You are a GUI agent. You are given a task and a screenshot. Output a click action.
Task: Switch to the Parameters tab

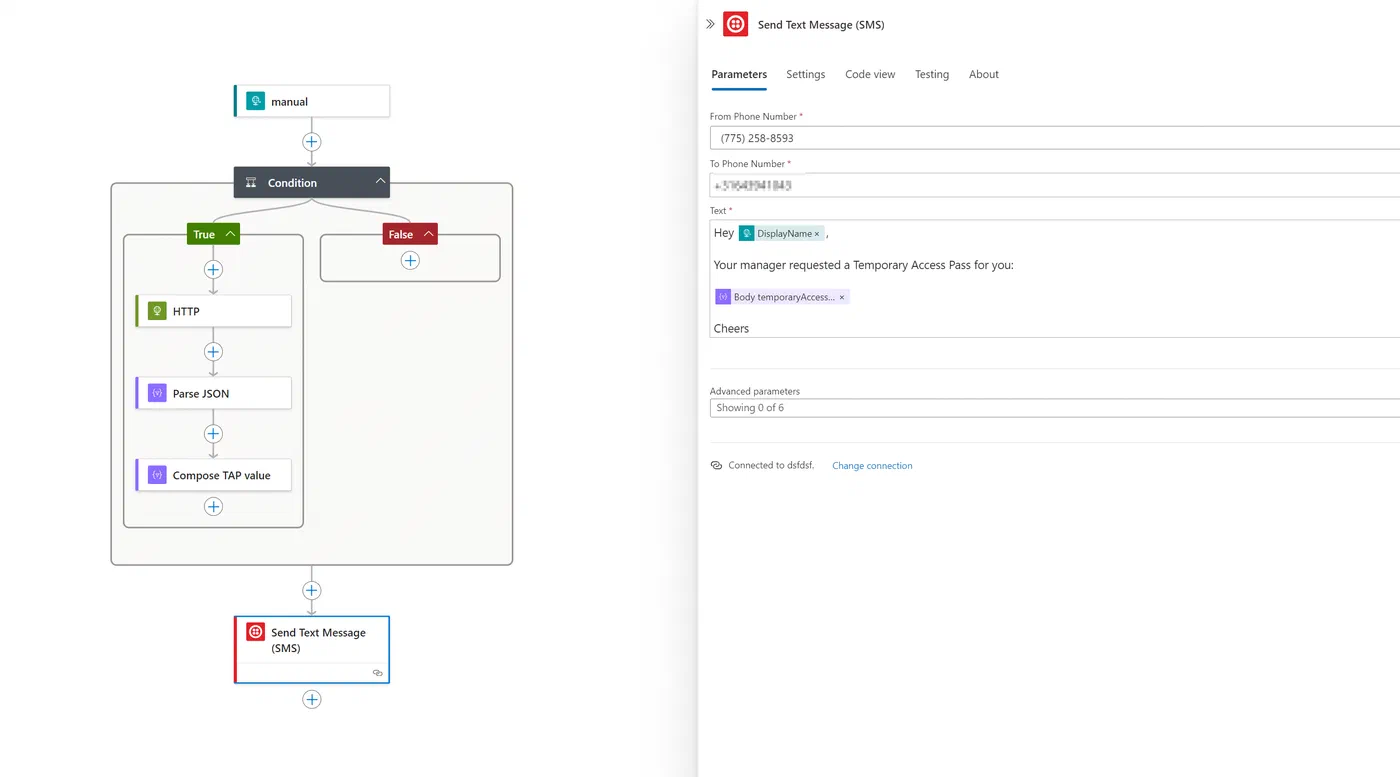coord(739,74)
